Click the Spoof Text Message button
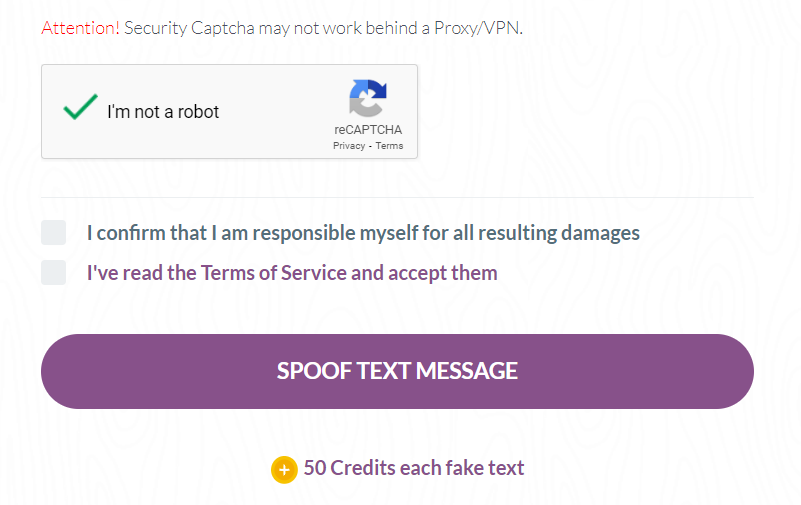Screen dimensions: 801x505 point(397,371)
